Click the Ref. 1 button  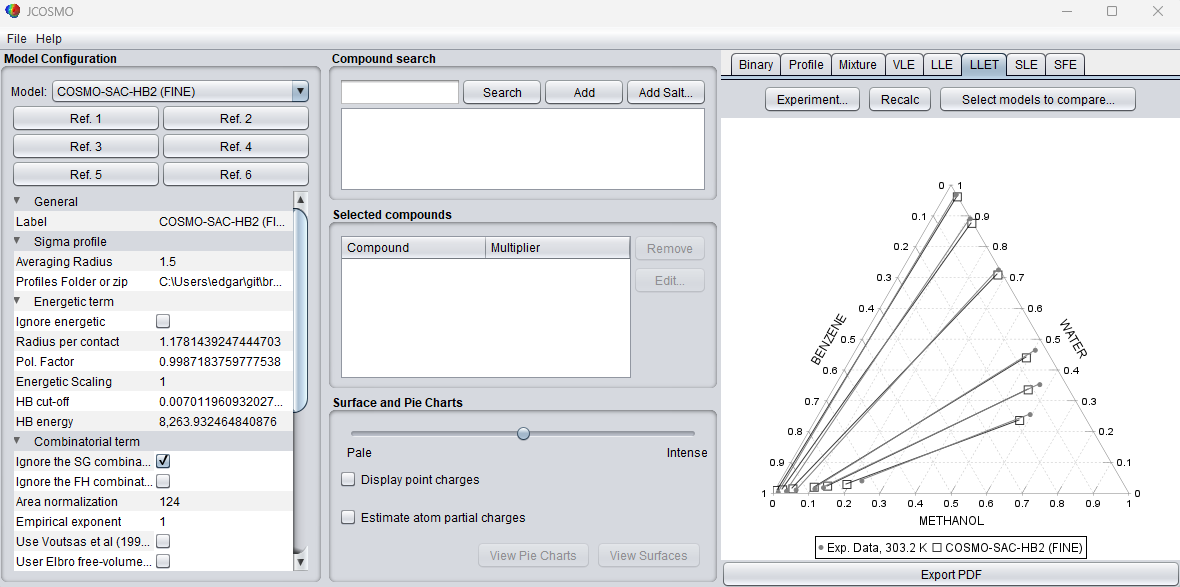[86, 118]
